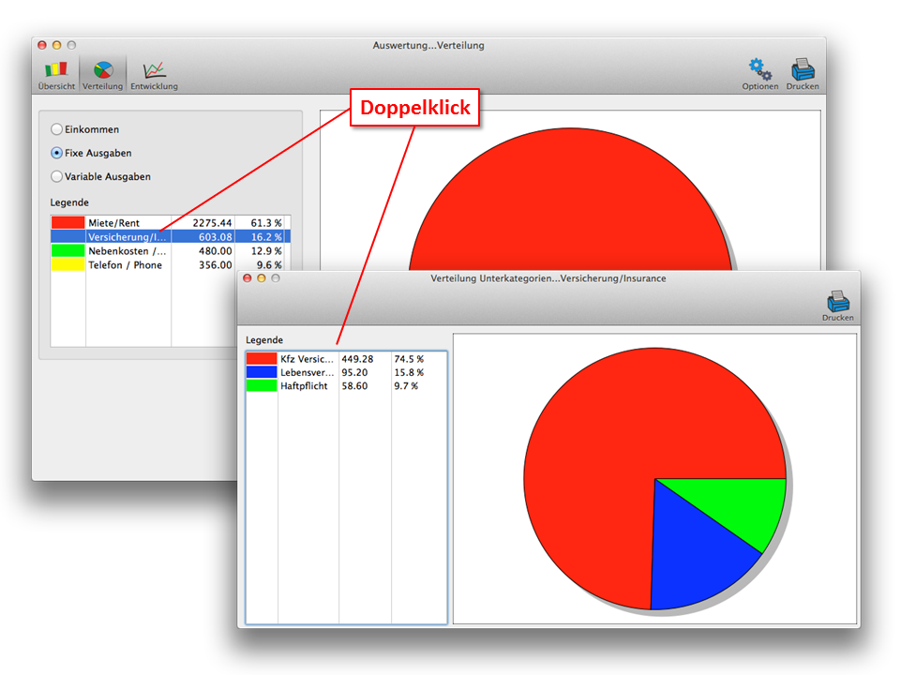This screenshot has width=900, height=675.
Task: Click the red Miete/Rent color swatch
Action: click(x=68, y=222)
